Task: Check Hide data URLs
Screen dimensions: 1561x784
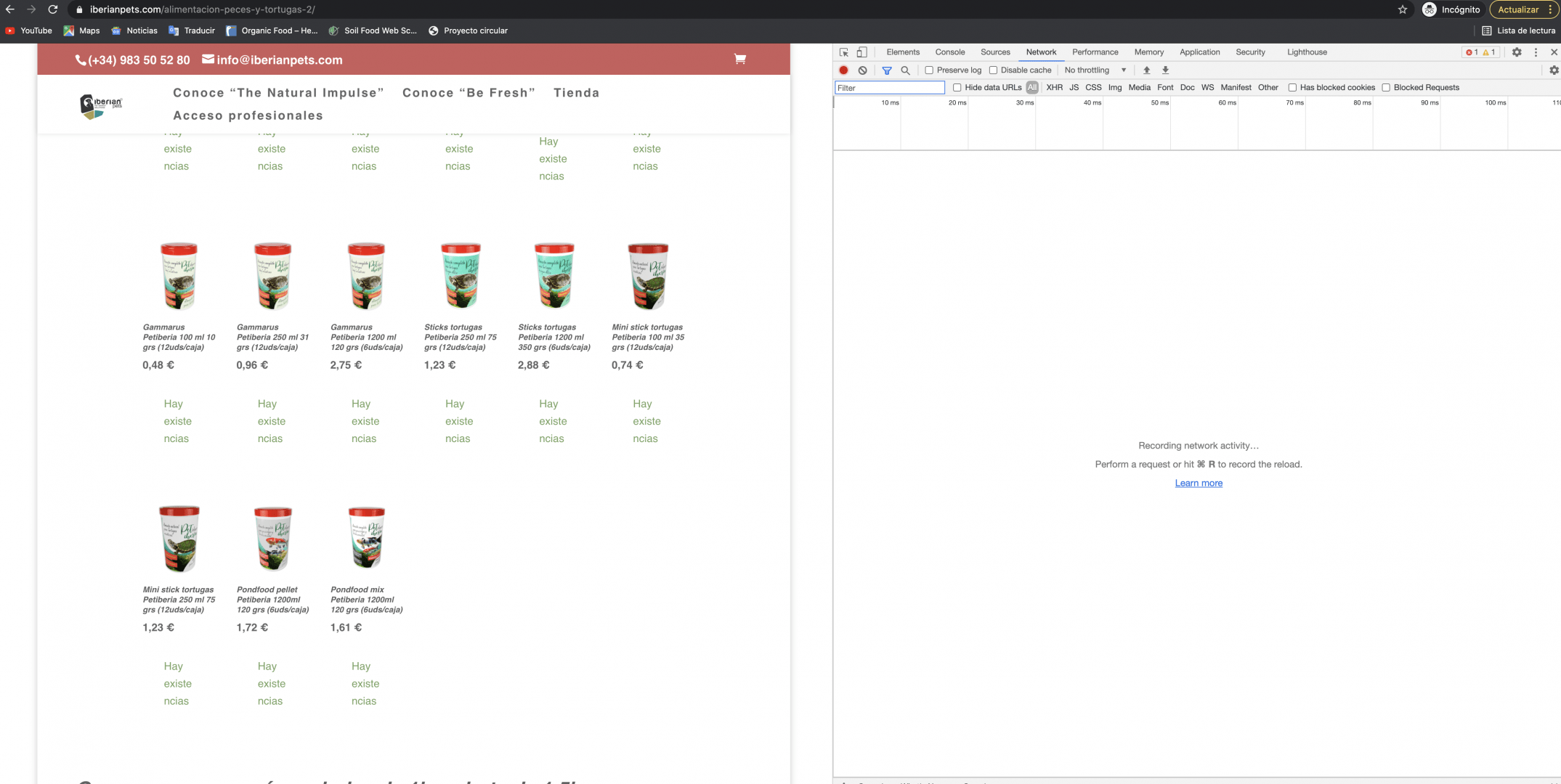Action: pos(957,88)
